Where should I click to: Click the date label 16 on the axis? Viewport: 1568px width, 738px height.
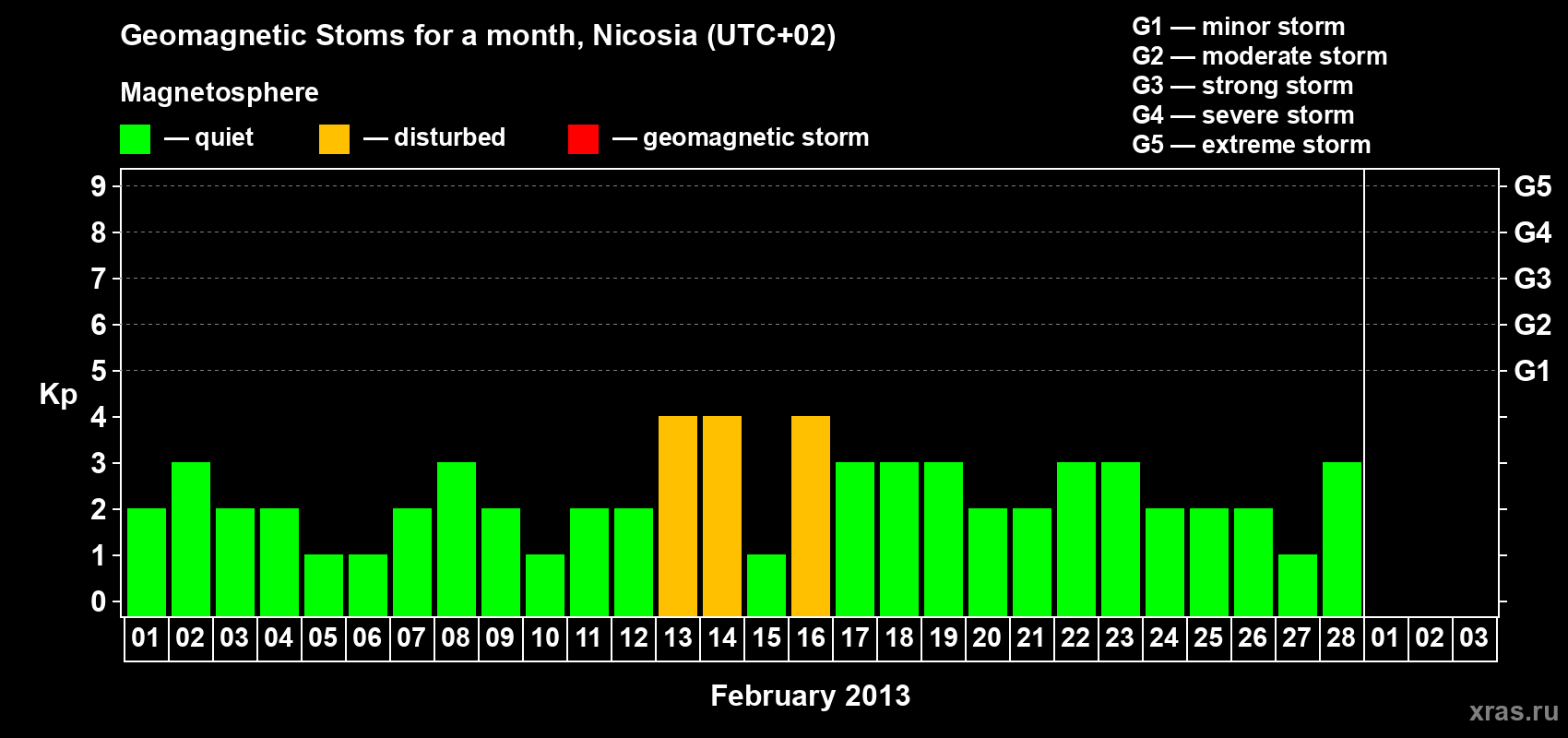(x=811, y=637)
